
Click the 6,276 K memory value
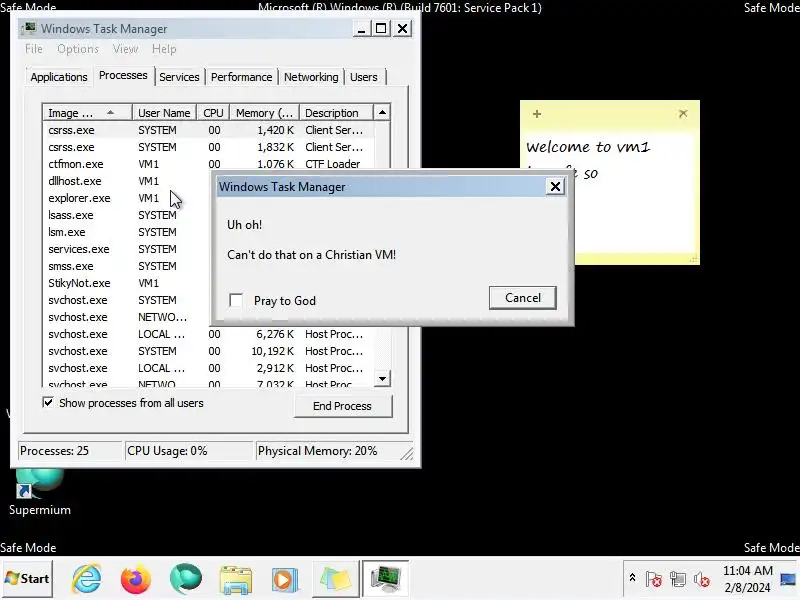click(x=275, y=334)
